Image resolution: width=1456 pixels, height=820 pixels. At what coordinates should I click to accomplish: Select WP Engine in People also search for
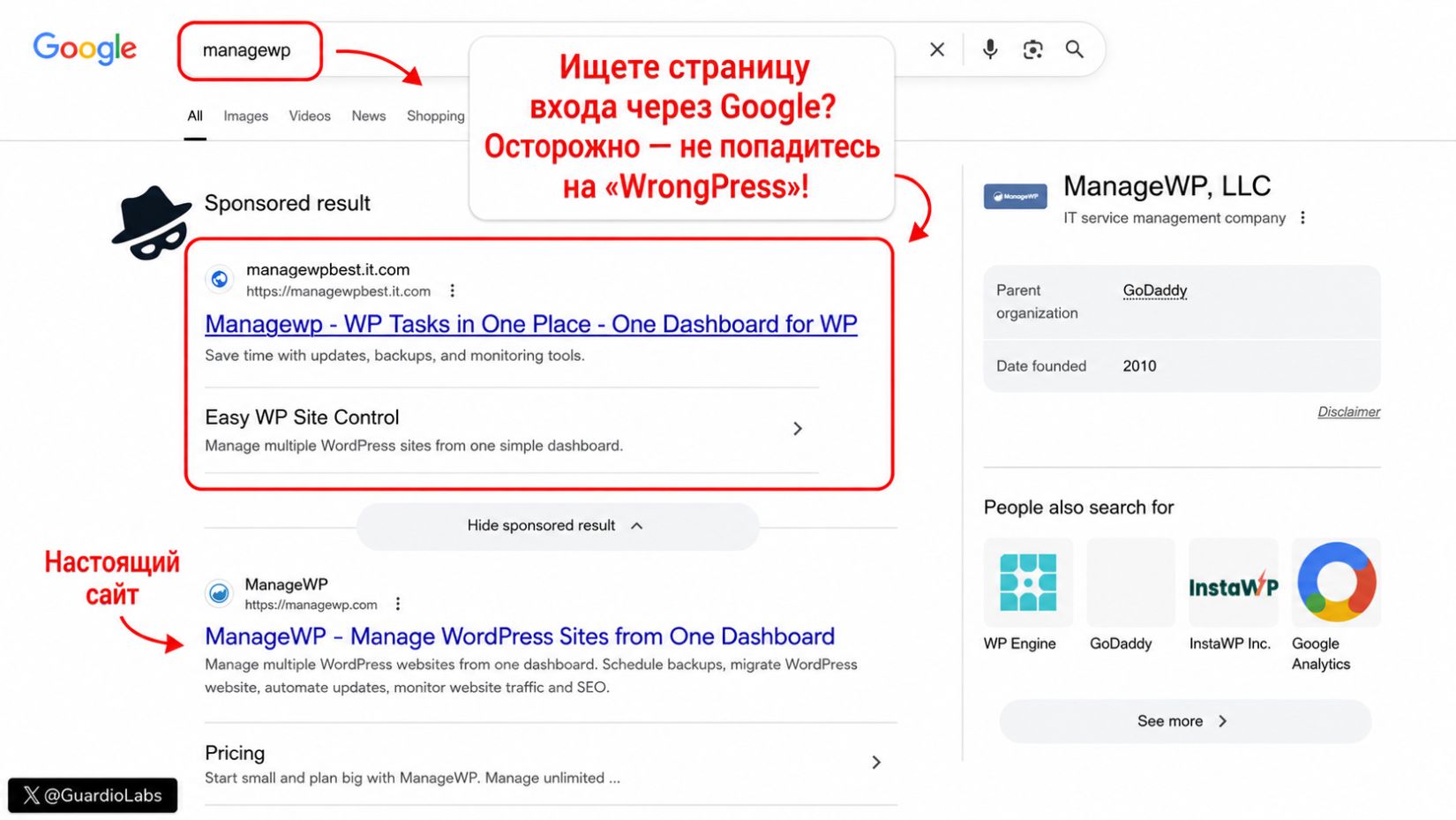click(1027, 595)
